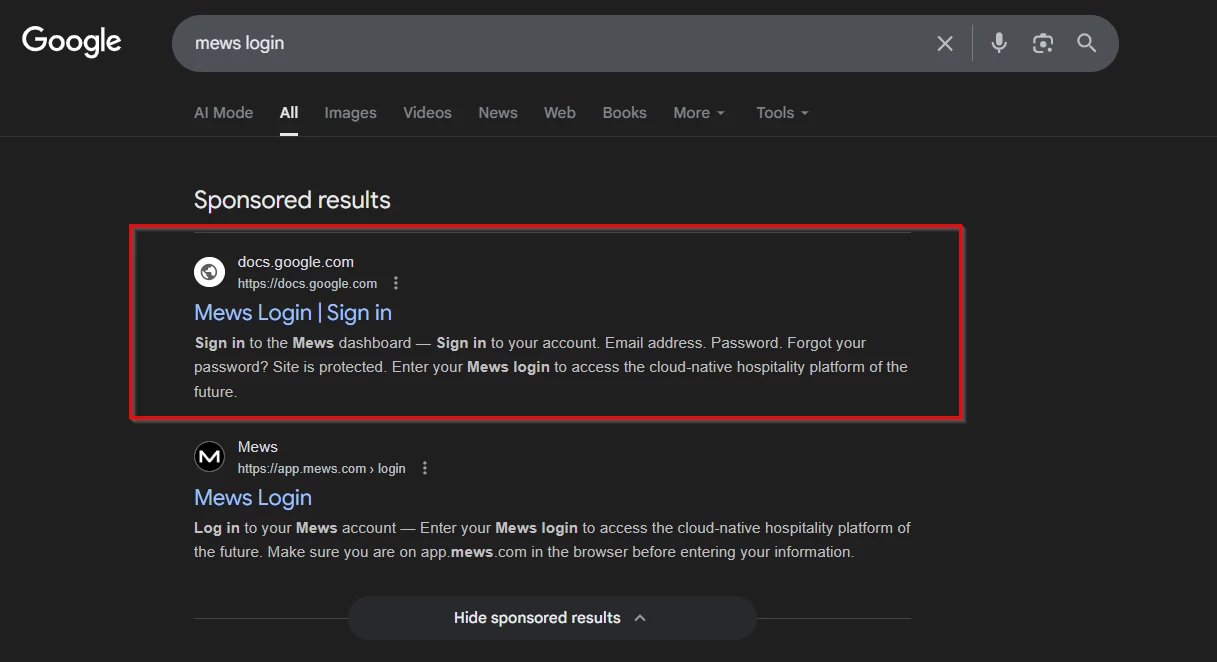1217x662 pixels.
Task: Open options menu for app.mews.com result
Action: point(425,468)
